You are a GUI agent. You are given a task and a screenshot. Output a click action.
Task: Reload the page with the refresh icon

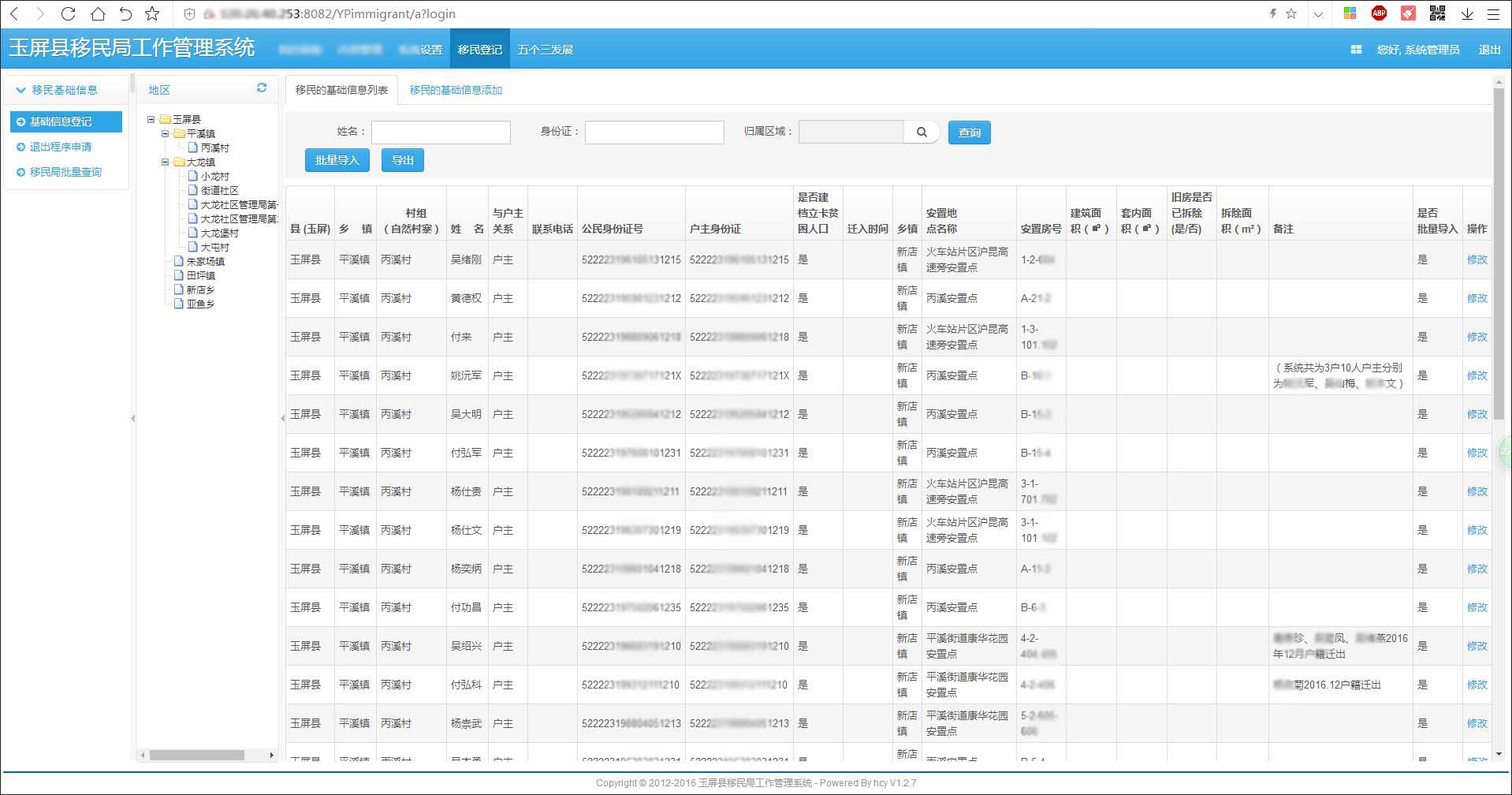click(68, 14)
